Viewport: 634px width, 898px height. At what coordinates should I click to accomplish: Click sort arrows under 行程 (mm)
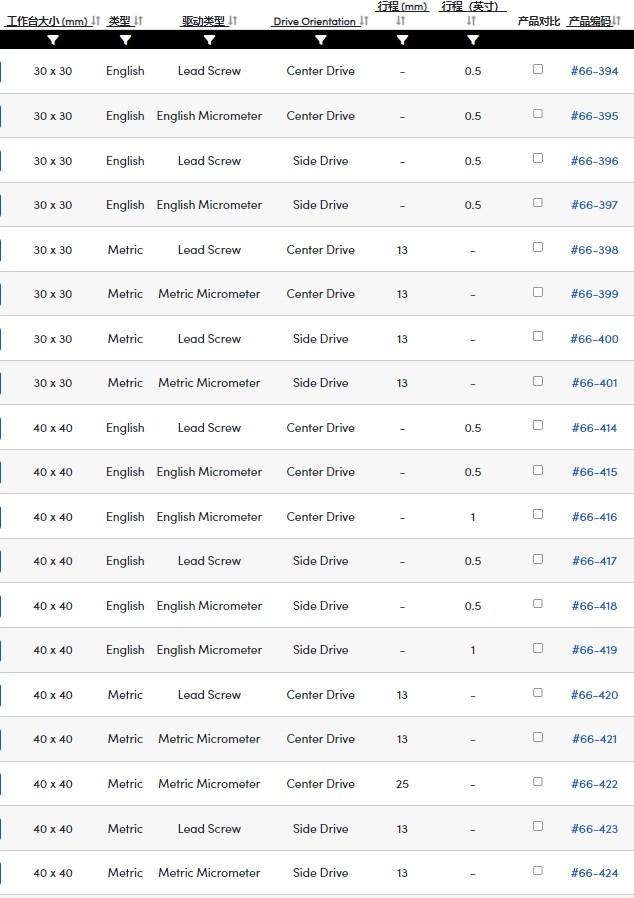401,21
